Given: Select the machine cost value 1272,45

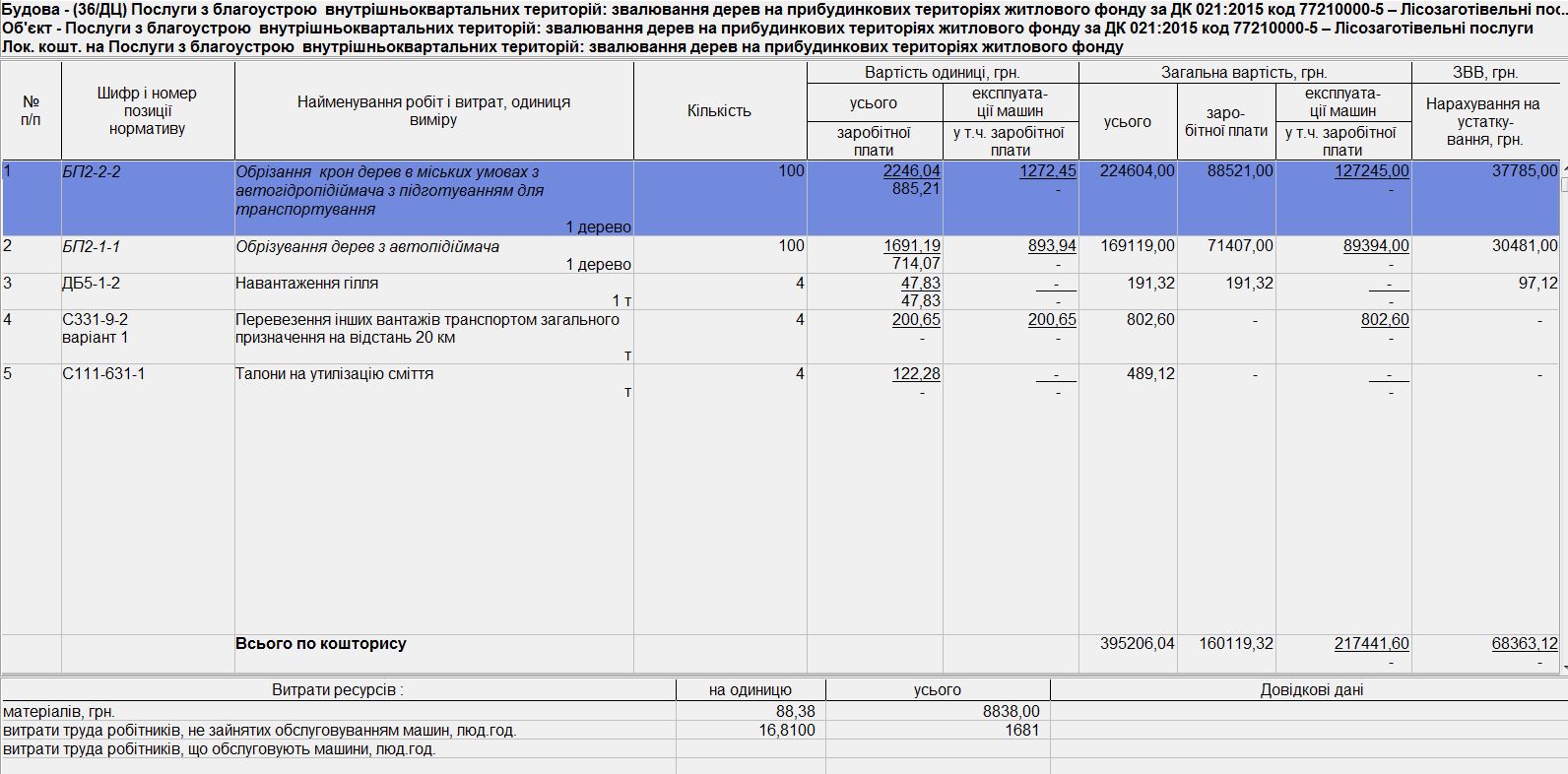Looking at the screenshot, I should (x=1048, y=171).
